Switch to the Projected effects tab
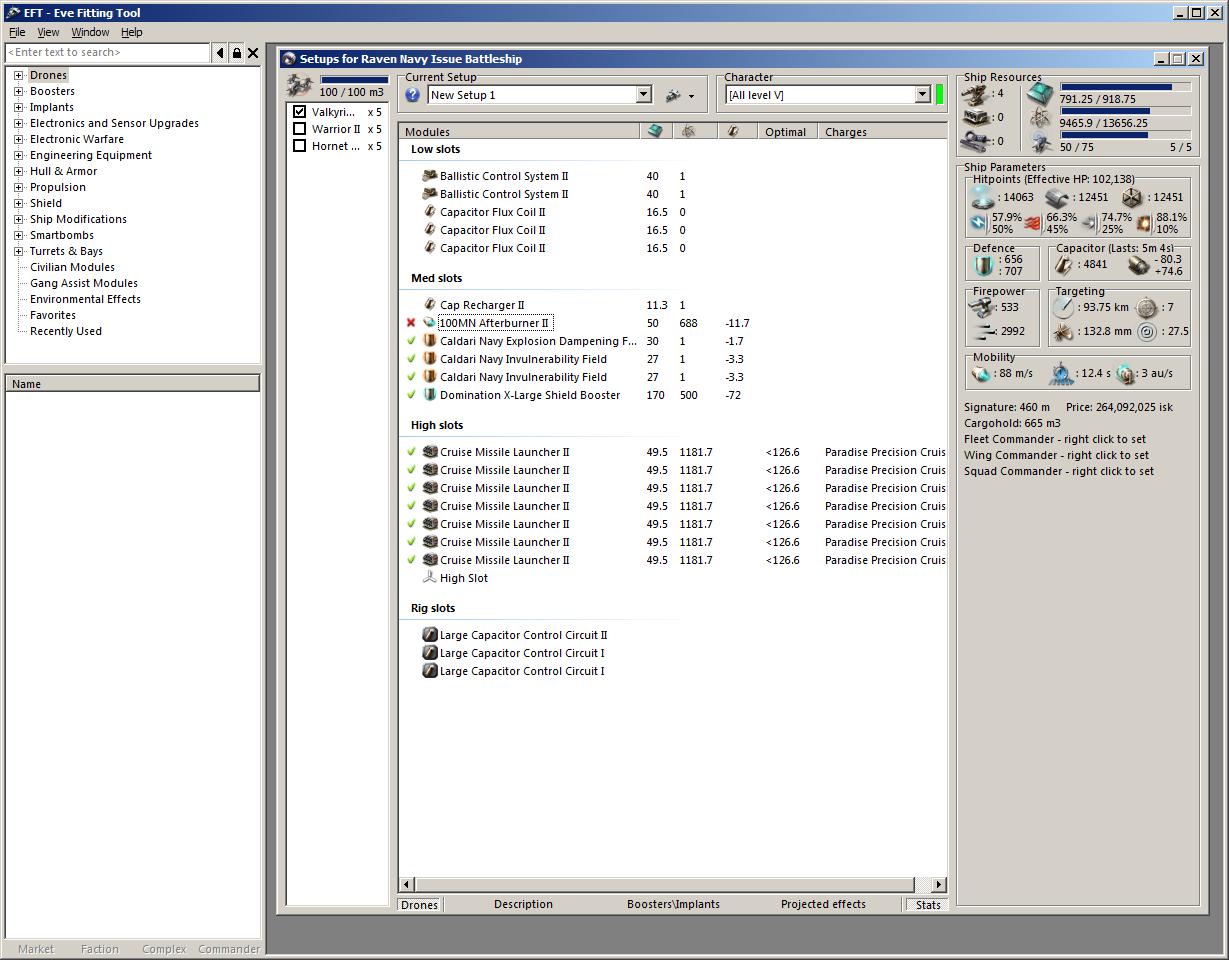1229x960 pixels. click(823, 904)
